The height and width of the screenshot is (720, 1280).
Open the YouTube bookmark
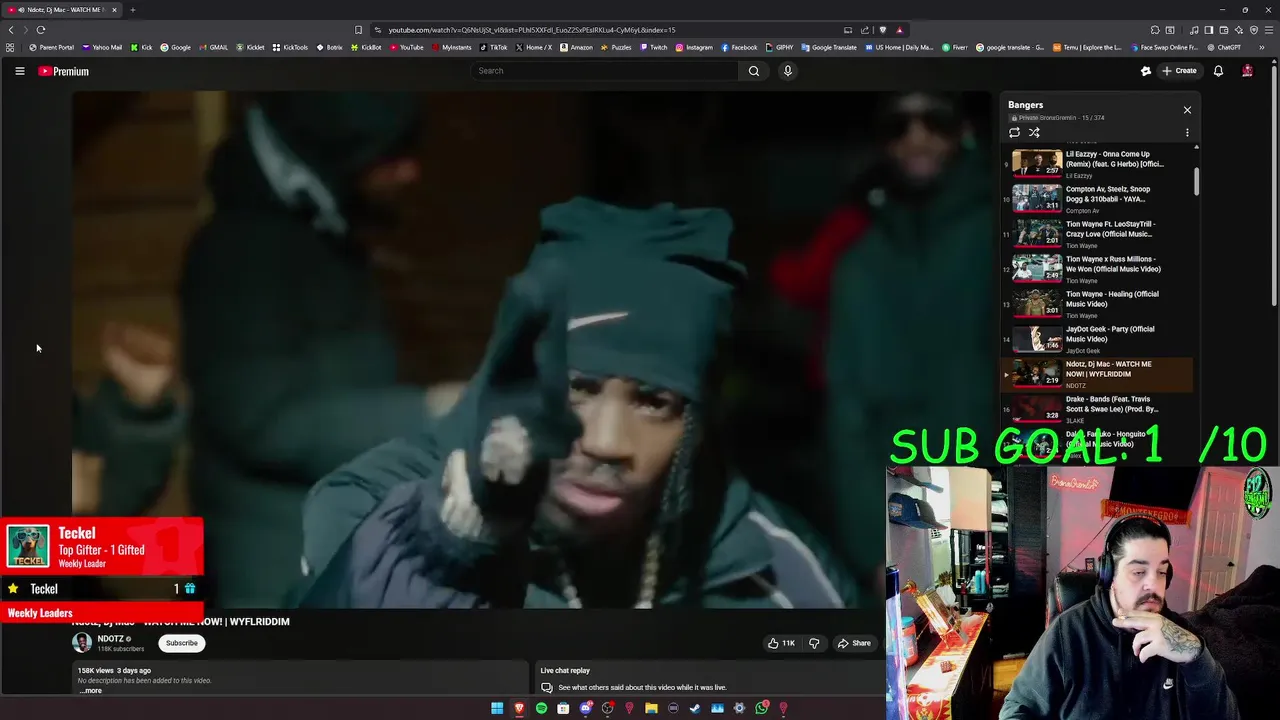(407, 47)
